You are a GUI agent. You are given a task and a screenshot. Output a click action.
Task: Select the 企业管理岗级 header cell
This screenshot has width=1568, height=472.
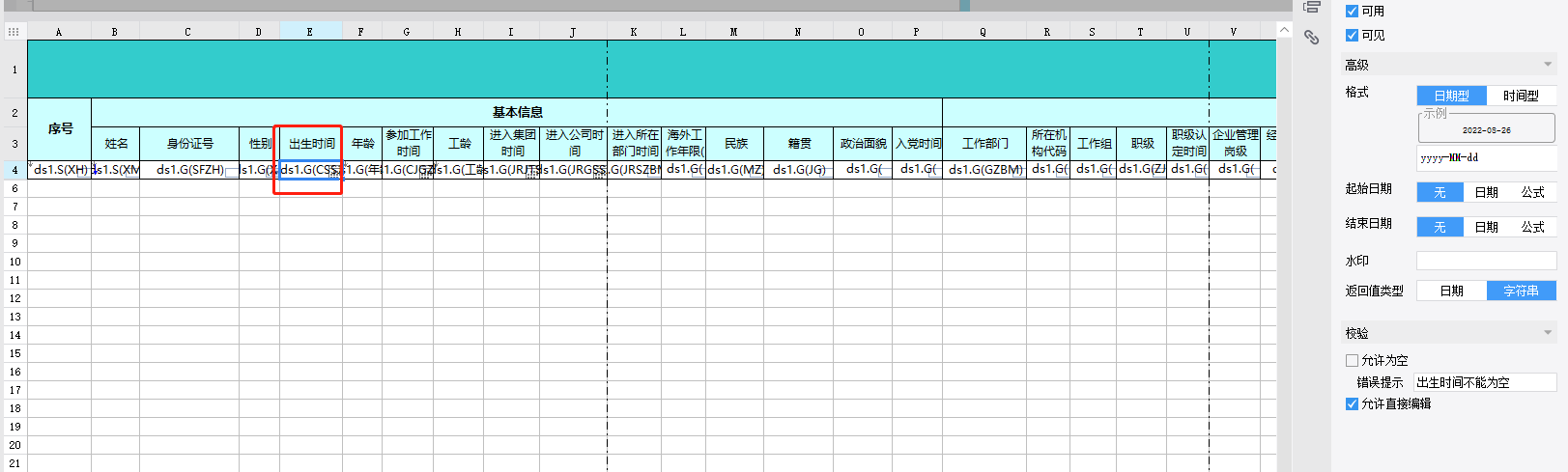1235,144
